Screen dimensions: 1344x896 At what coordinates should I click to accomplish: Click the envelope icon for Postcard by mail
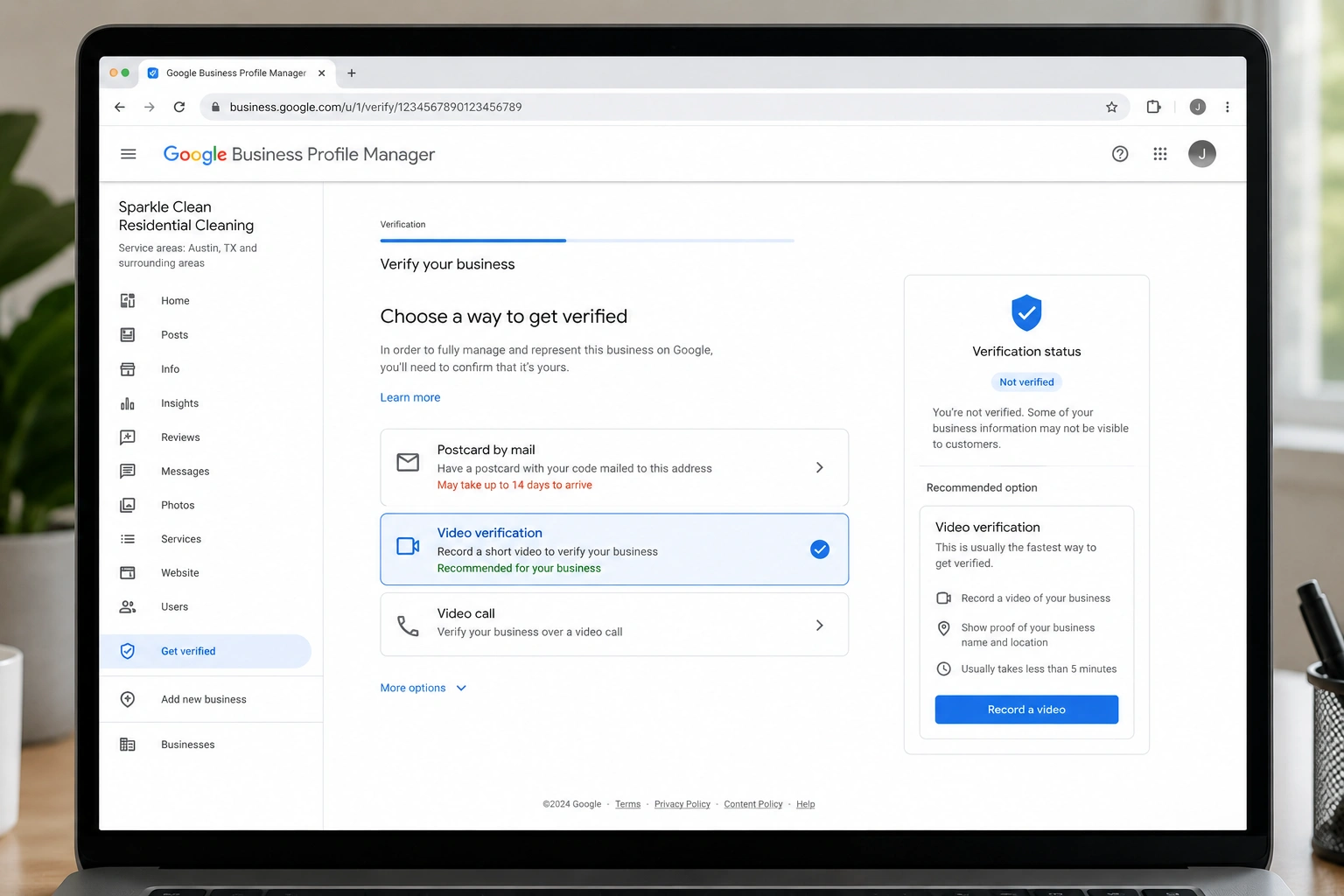(408, 462)
